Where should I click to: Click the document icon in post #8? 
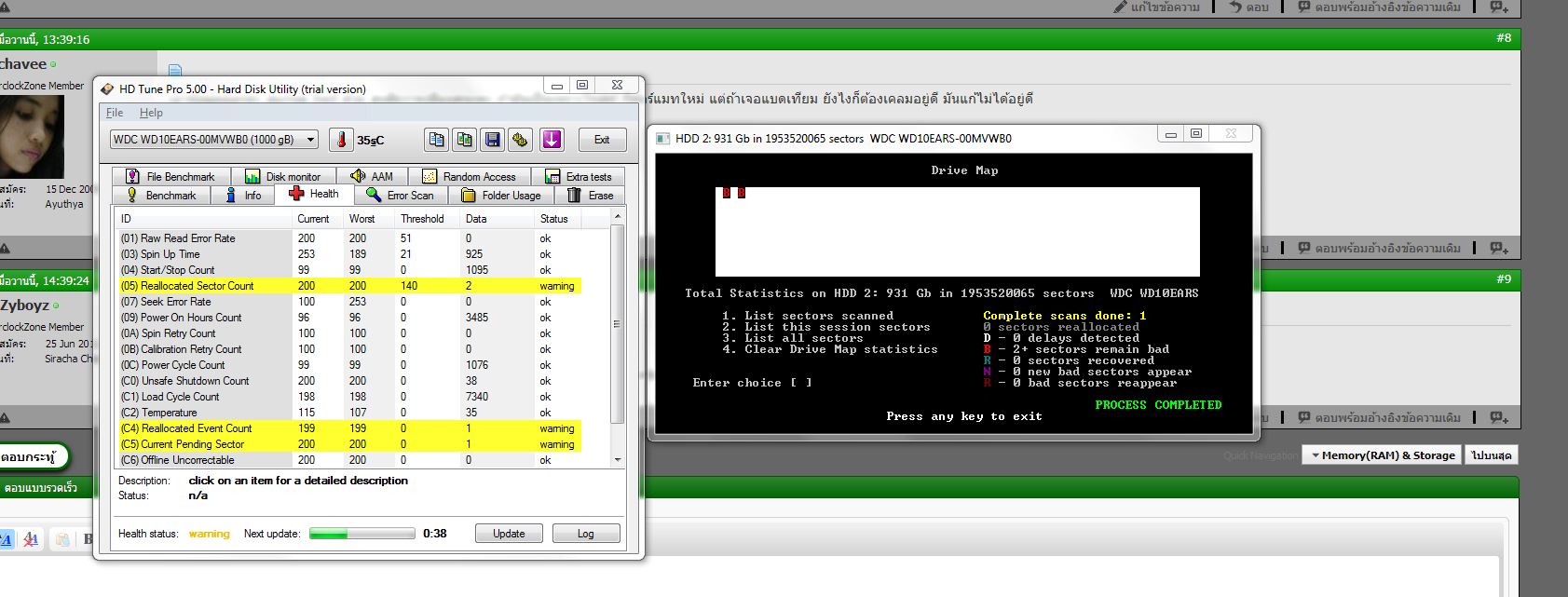(x=175, y=70)
